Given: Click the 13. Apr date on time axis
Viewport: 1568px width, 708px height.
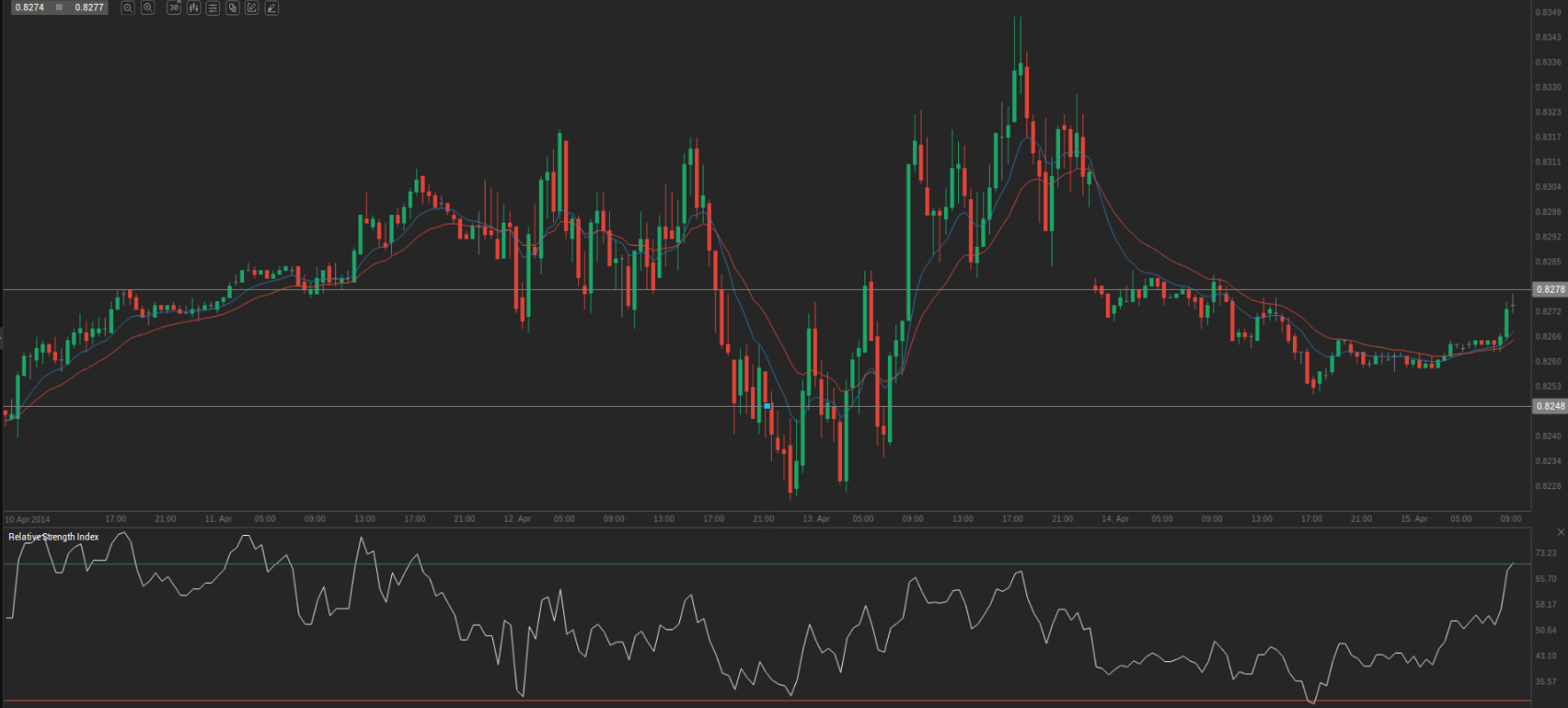Looking at the screenshot, I should 816,519.
